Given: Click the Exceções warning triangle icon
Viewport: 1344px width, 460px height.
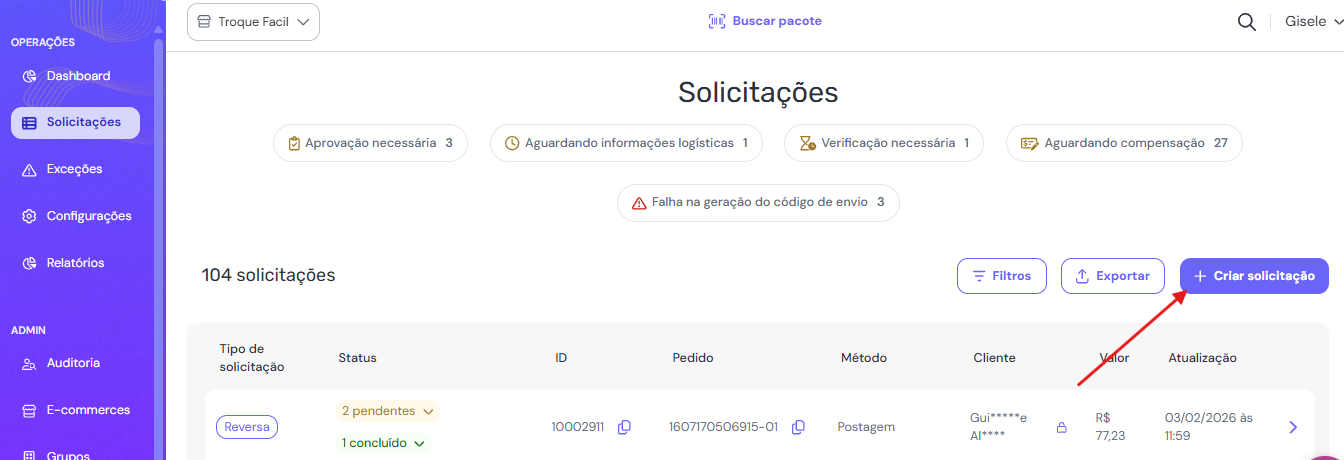Looking at the screenshot, I should click(29, 170).
